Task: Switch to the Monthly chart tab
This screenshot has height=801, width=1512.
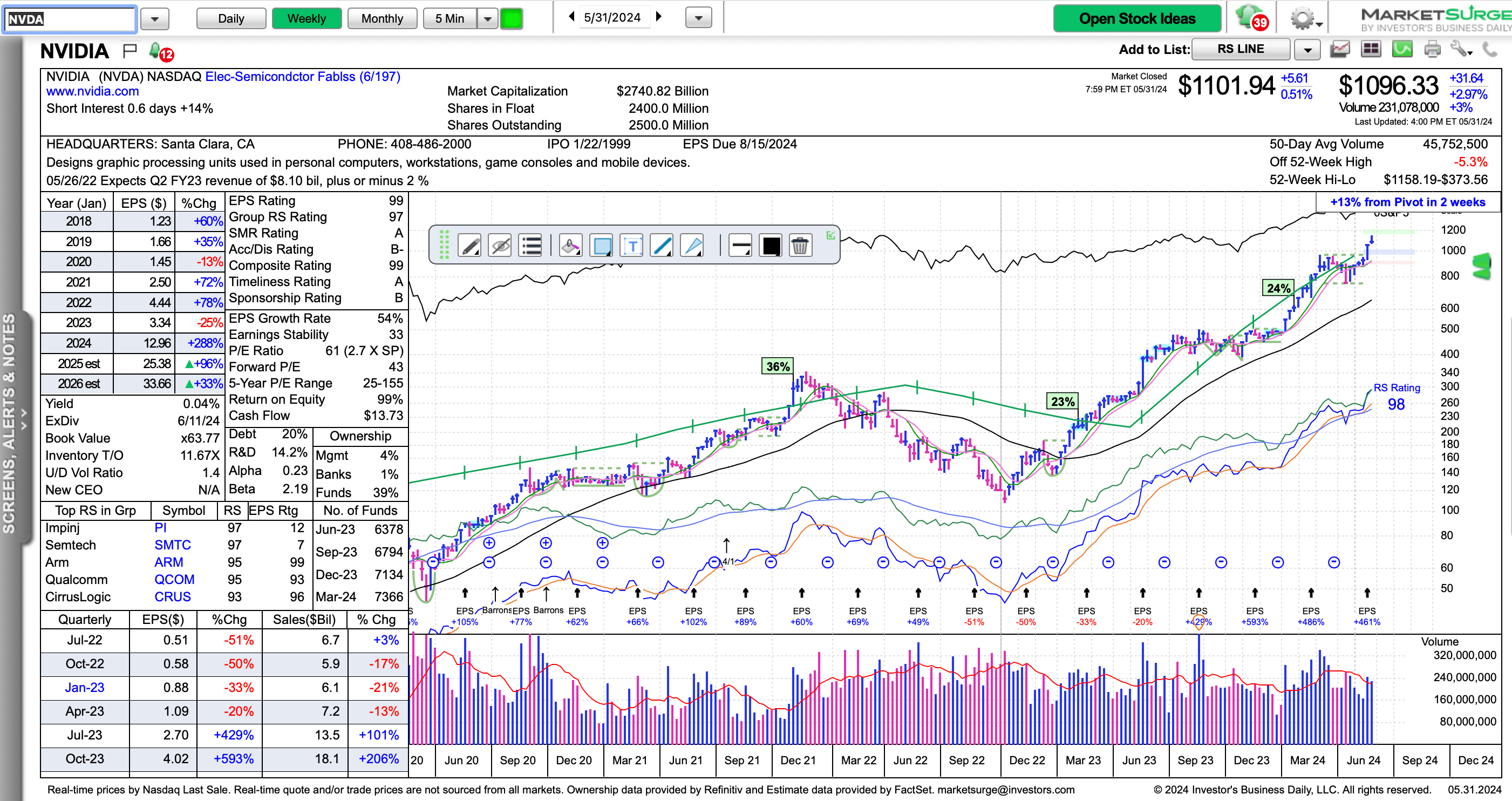Action: click(382, 19)
